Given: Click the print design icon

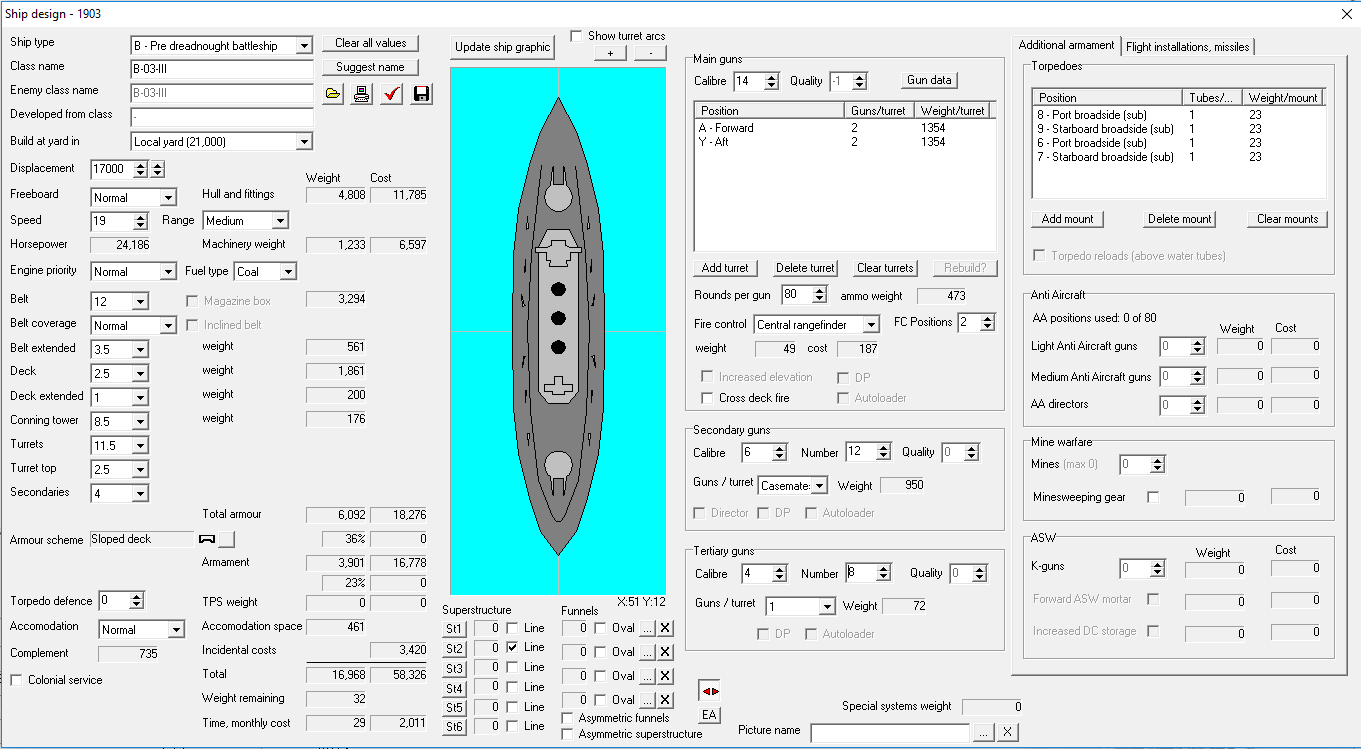Looking at the screenshot, I should (362, 94).
